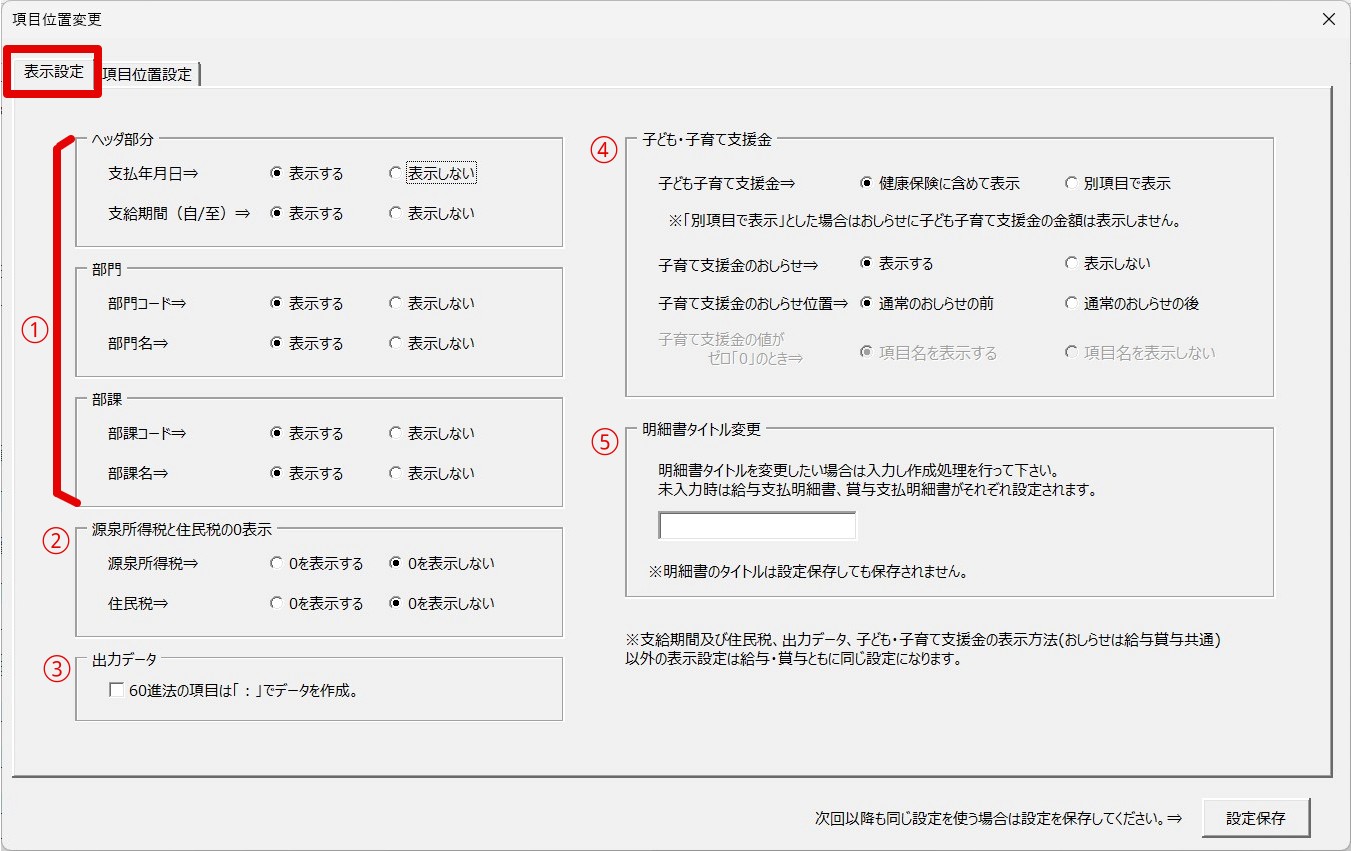Screen dimensions: 1351x851
Task: Close the 項目位置変更 dialog window
Action: coord(1328,19)
